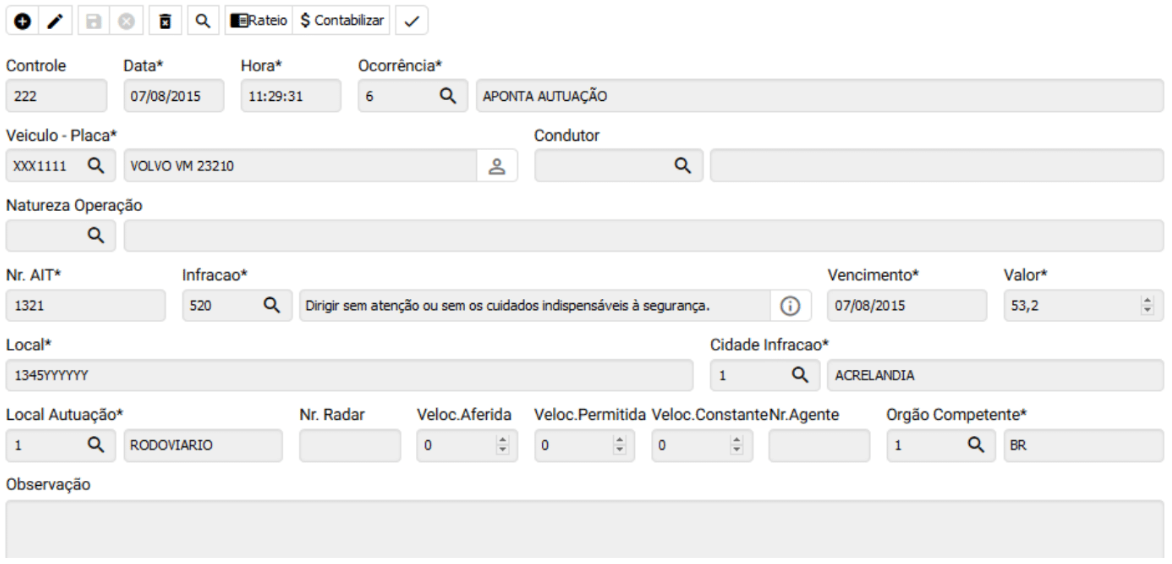Click the add new record plus icon
Viewport: 1172px width, 564px height.
coord(20,20)
